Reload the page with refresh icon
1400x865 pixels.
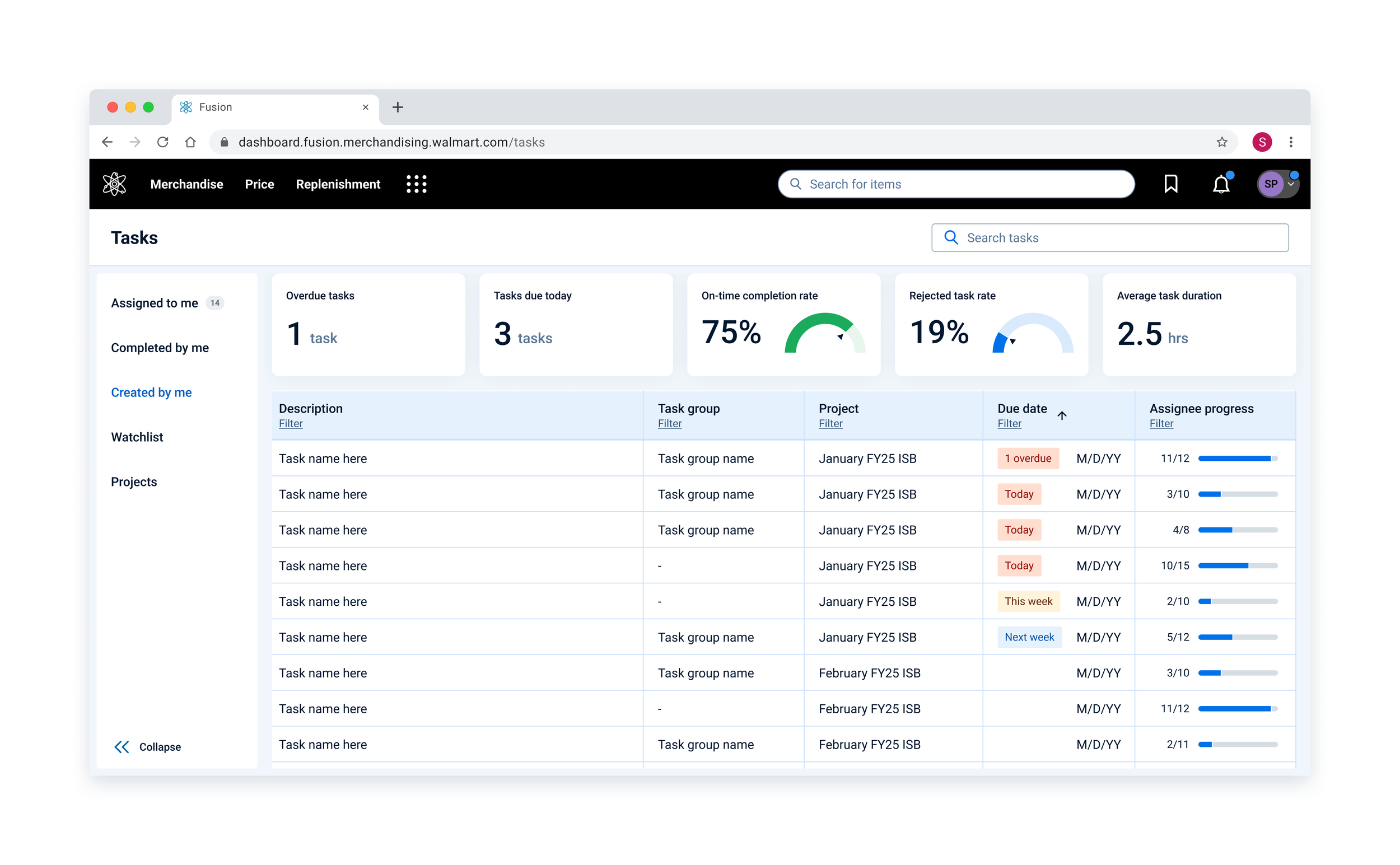pos(163,142)
